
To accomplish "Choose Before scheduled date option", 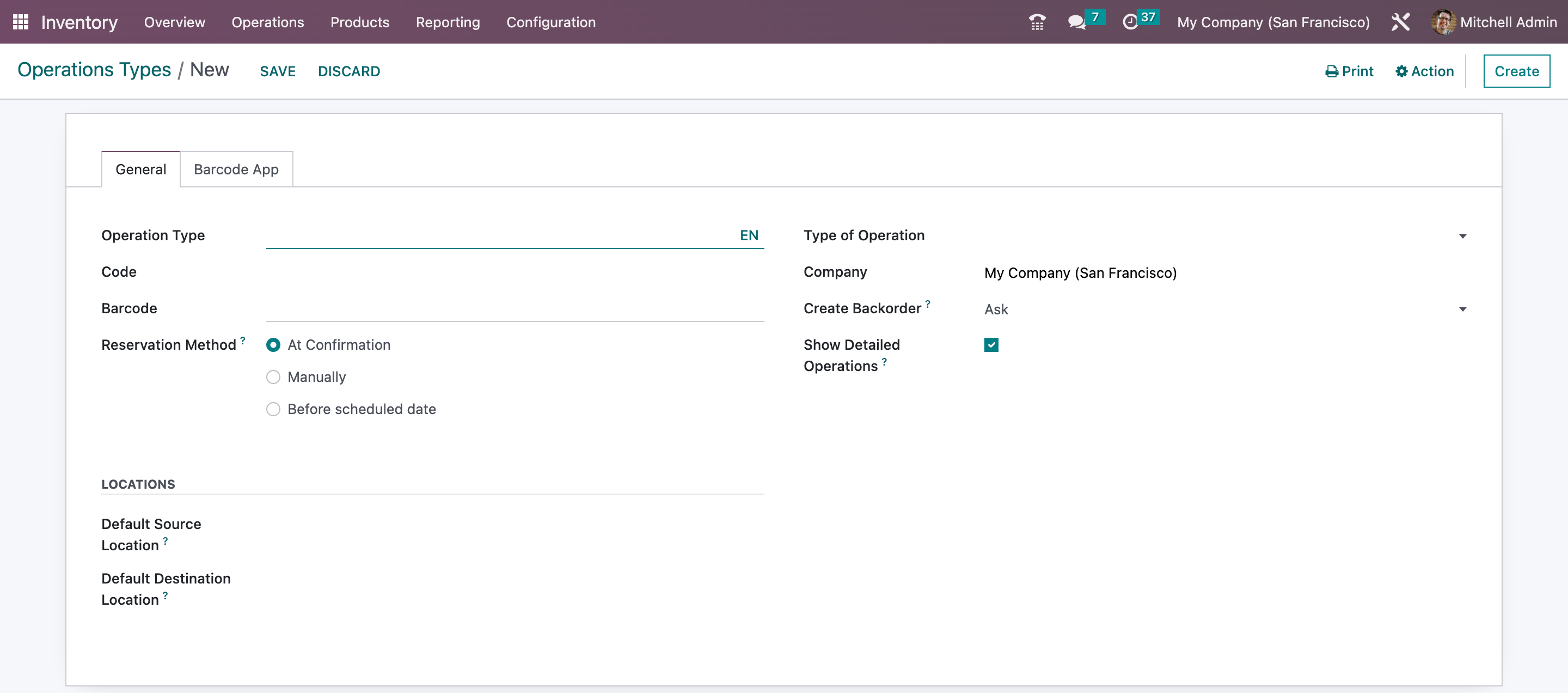I will pos(273,409).
